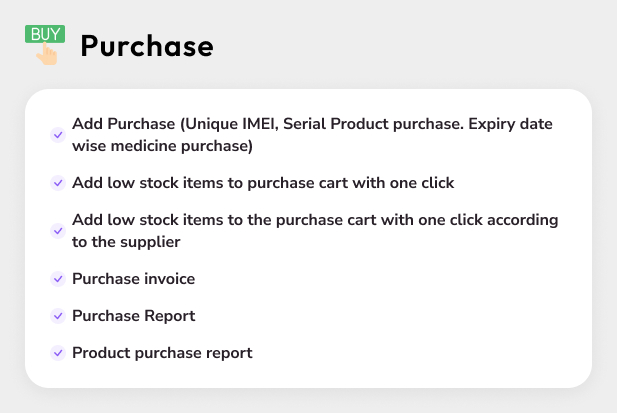Click the Purchase section heading
Screen dimensions: 617x413
pos(146,46)
